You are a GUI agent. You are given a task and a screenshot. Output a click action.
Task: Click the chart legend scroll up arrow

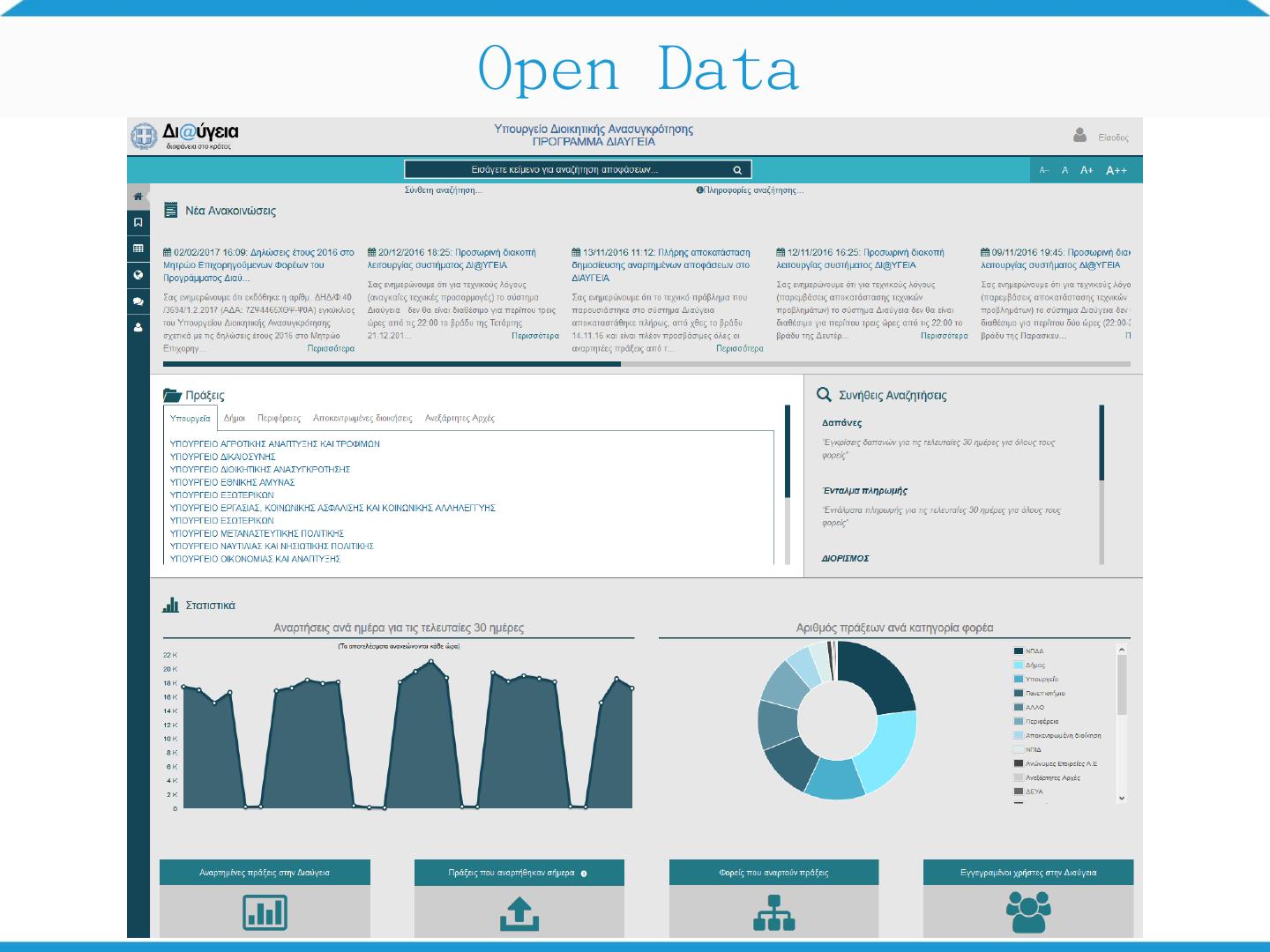1122,651
